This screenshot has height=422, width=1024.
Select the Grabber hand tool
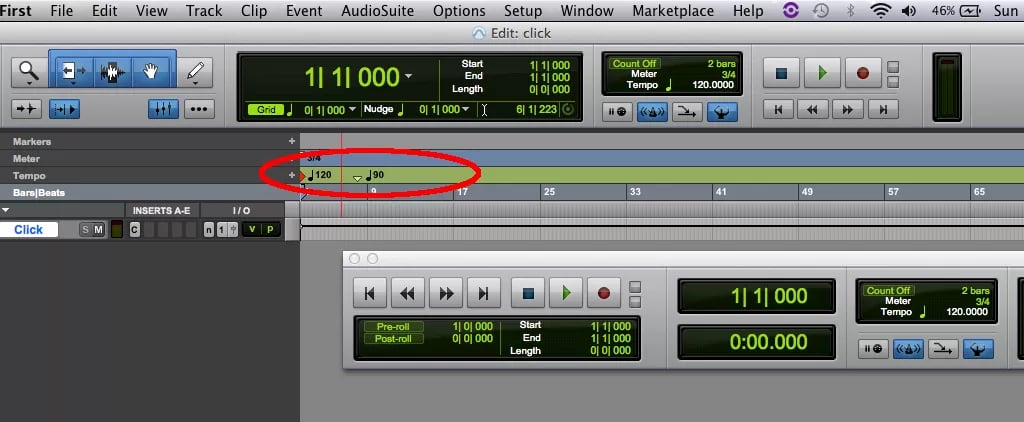click(x=151, y=72)
